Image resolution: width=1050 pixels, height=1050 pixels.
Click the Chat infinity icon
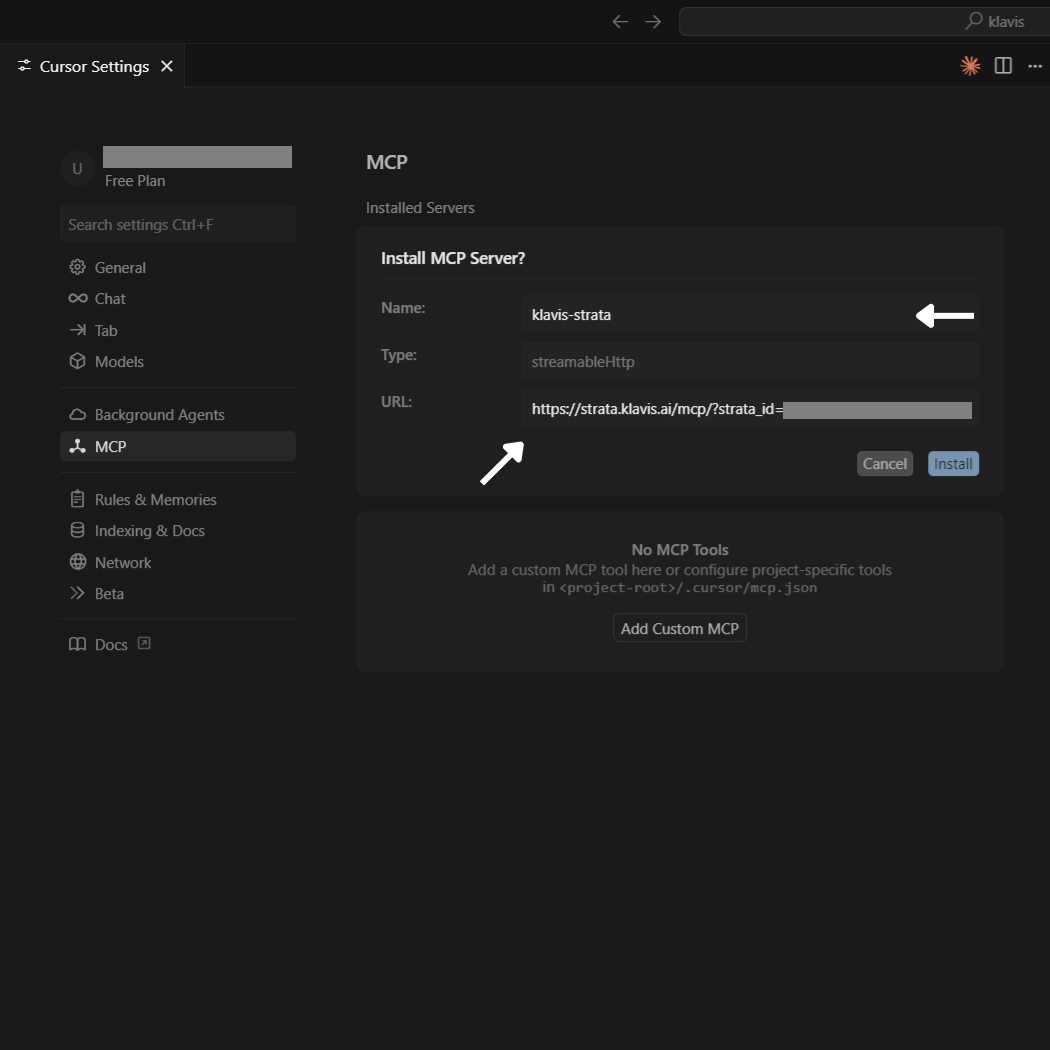(78, 298)
